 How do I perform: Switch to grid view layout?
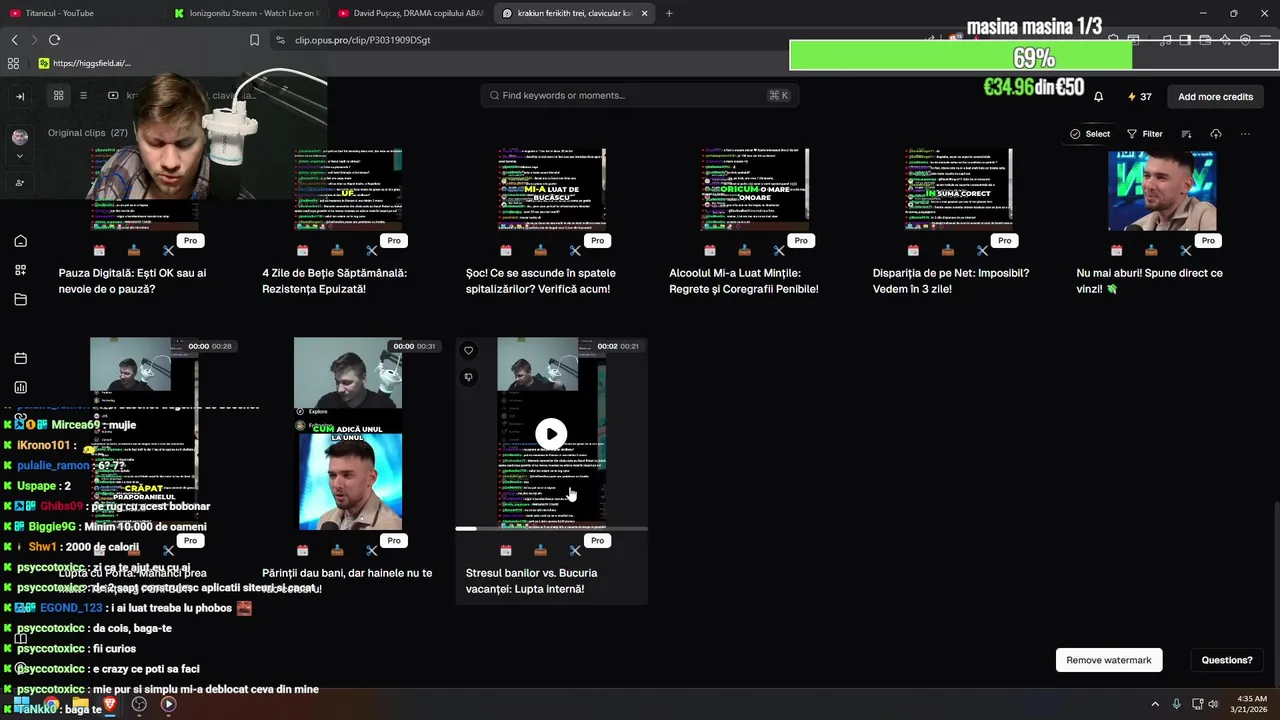tap(59, 95)
